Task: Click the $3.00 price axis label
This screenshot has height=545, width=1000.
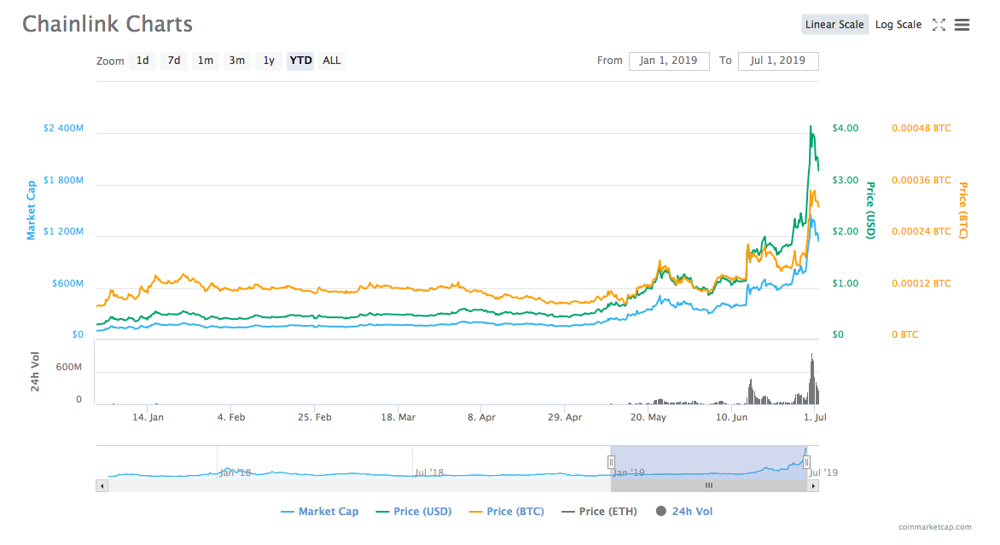Action: pyautogui.click(x=845, y=180)
